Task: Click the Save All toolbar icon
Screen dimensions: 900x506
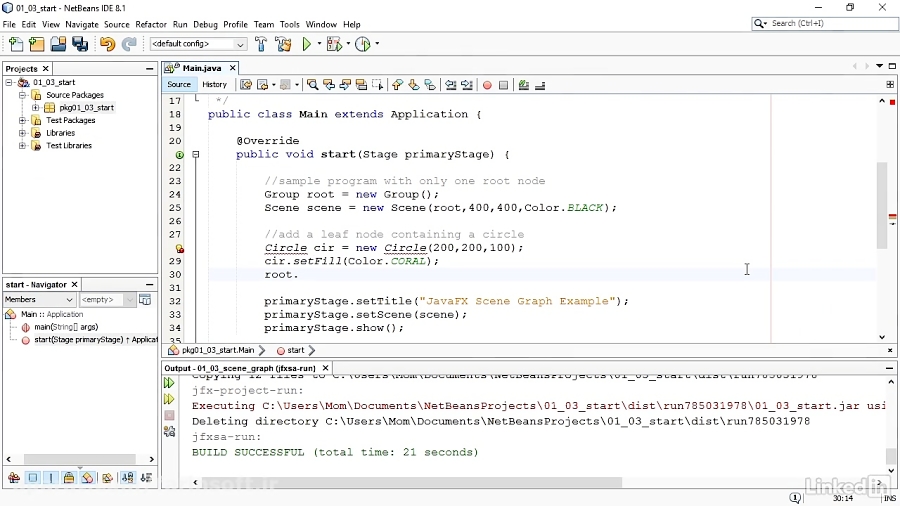Action: (80, 44)
